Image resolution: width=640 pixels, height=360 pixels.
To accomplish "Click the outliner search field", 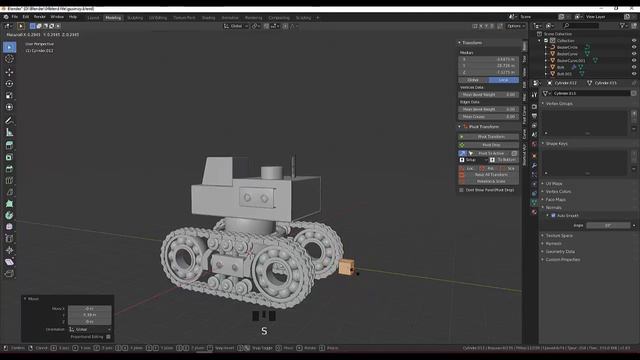I will tap(580, 26).
